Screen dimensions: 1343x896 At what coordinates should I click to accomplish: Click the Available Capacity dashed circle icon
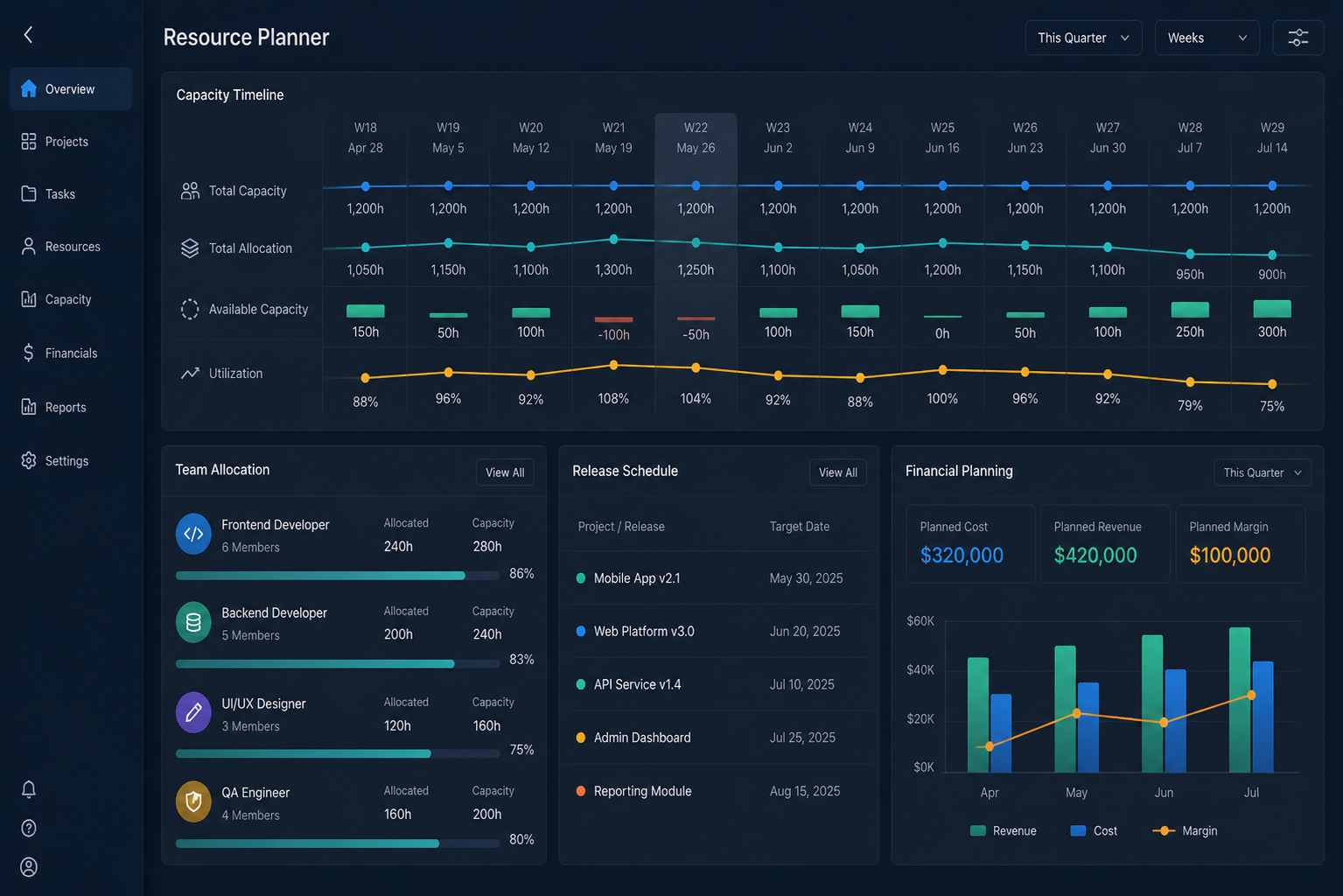pos(190,309)
